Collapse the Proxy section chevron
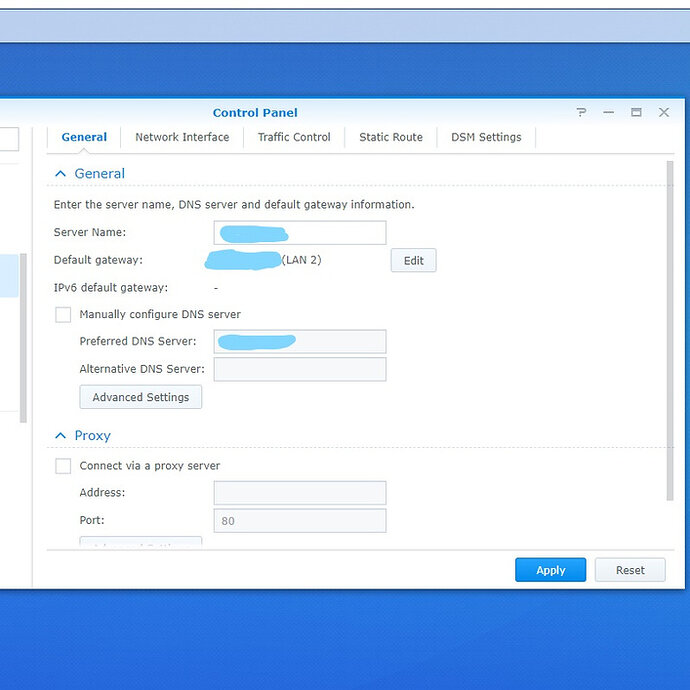The height and width of the screenshot is (690, 690). [60, 436]
